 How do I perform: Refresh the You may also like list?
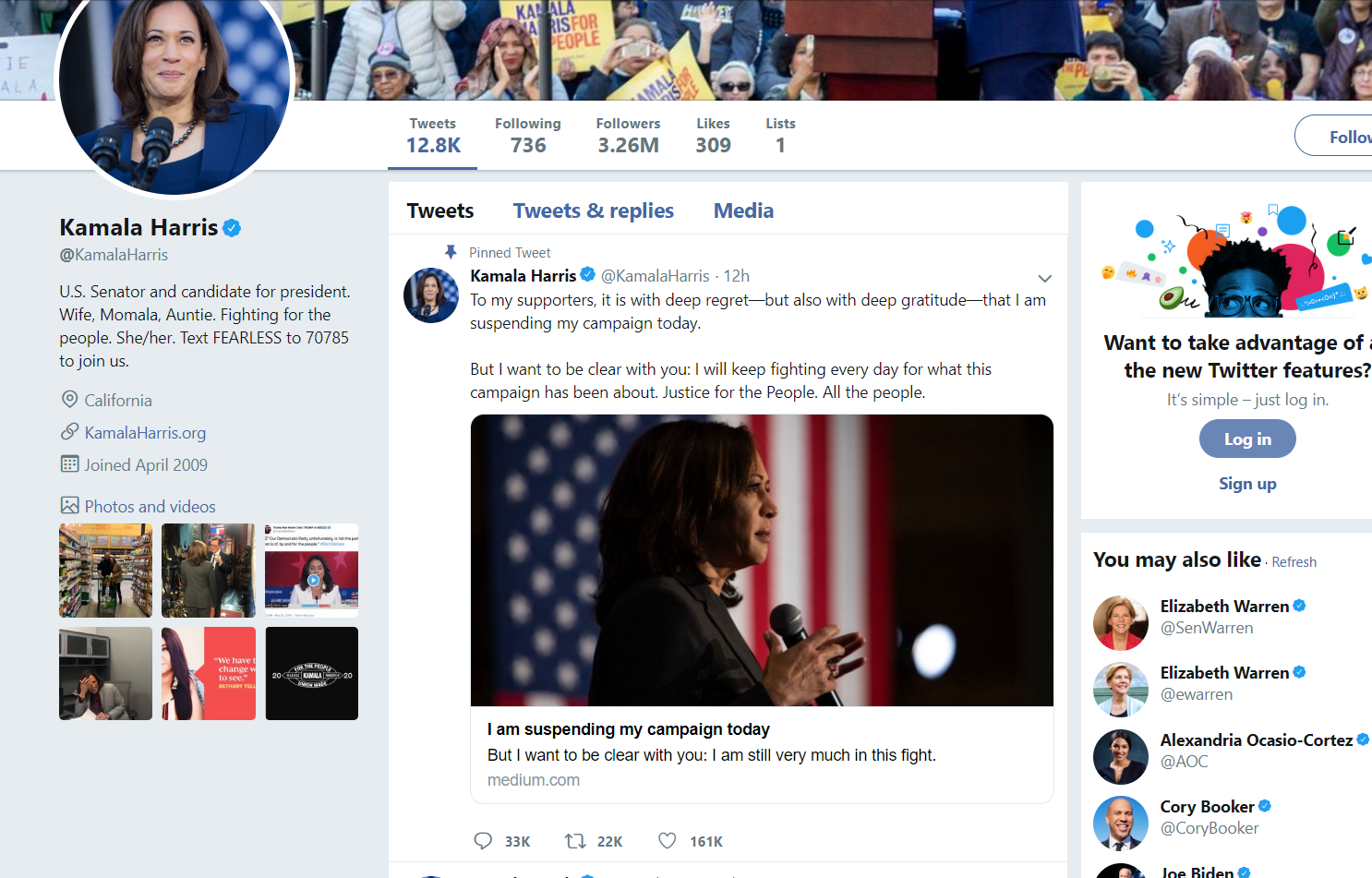pyautogui.click(x=1294, y=562)
